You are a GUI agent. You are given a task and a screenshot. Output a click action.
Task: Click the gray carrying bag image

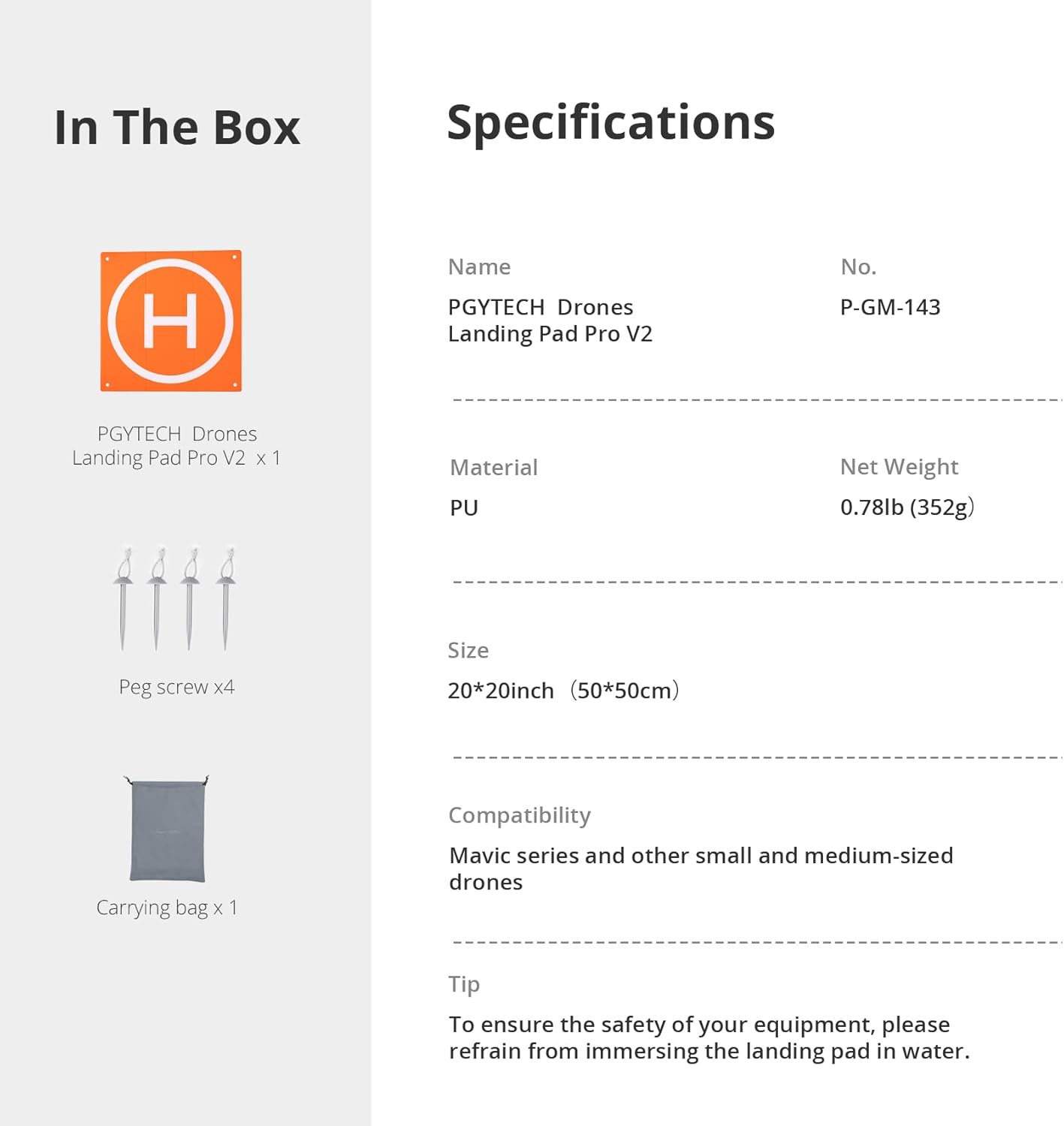[x=167, y=829]
